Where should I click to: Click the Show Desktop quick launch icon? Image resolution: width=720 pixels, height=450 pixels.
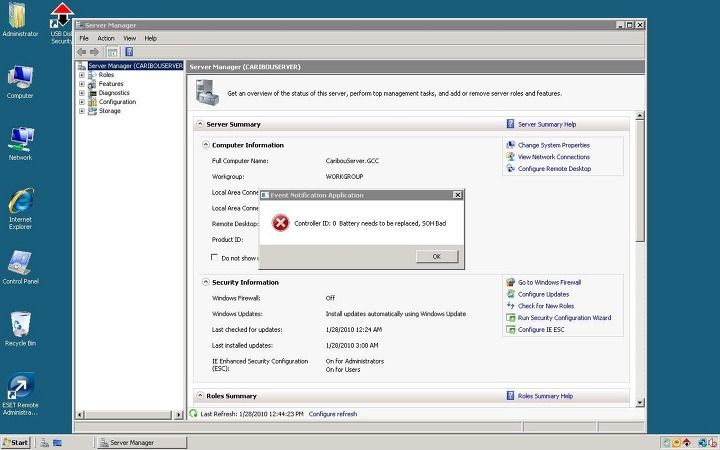[57, 443]
